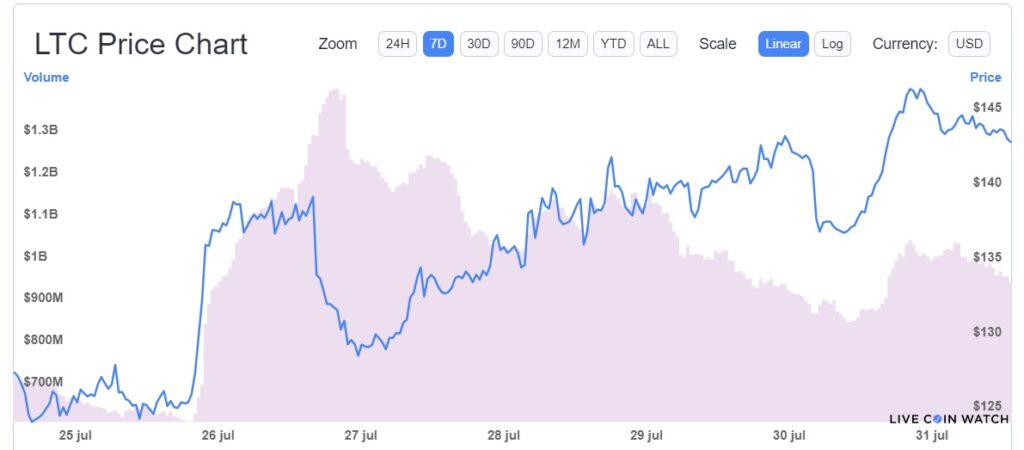Click the 27 jul date marker
This screenshot has height=450, width=1024.
[361, 436]
